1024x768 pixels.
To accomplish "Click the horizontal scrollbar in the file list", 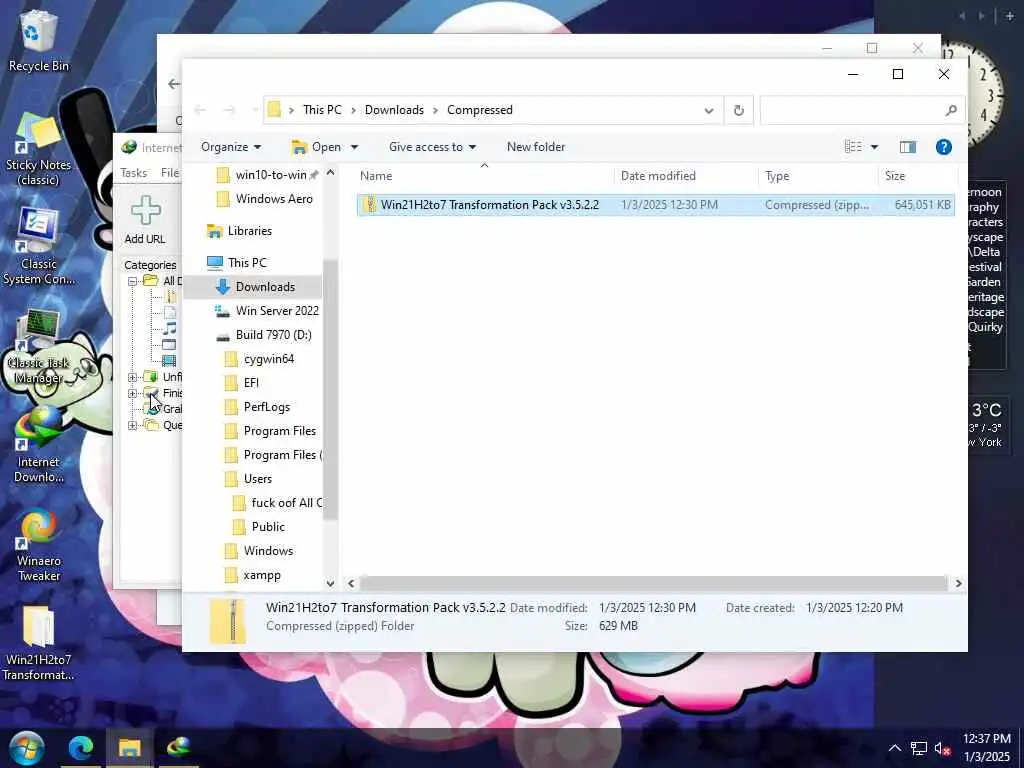I will (x=653, y=583).
